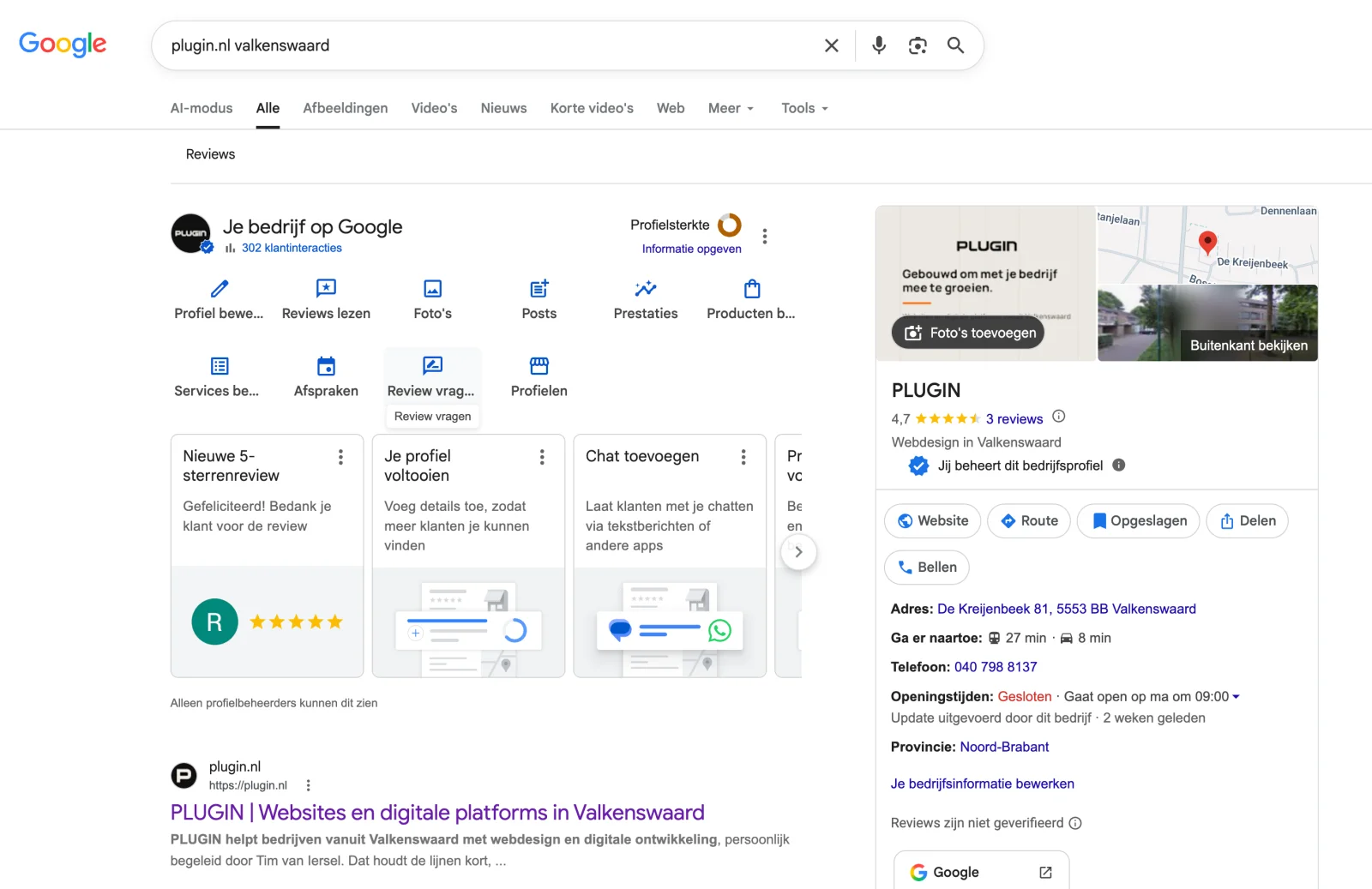Click Foto's toevoegen button
1372x889 pixels.
pos(969,333)
